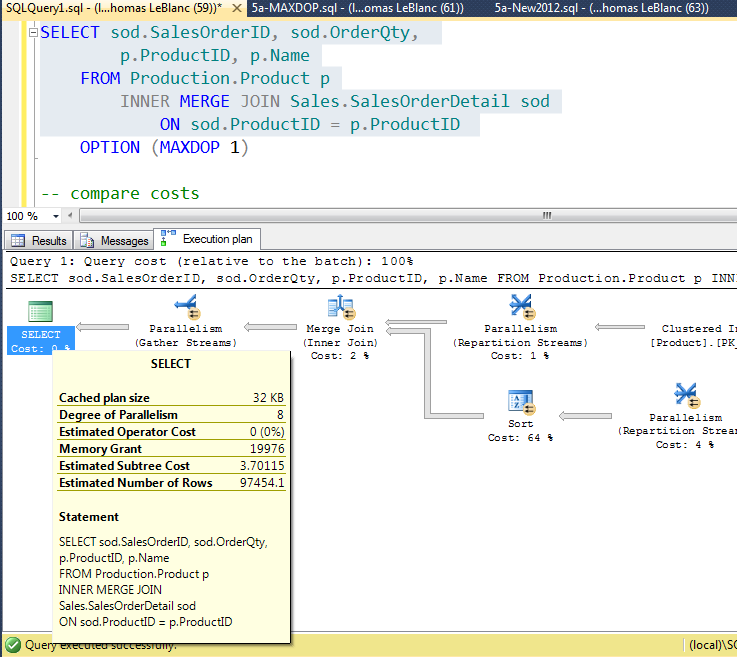Open the 100 % zoom dropdown
The image size is (737, 657).
[55, 216]
